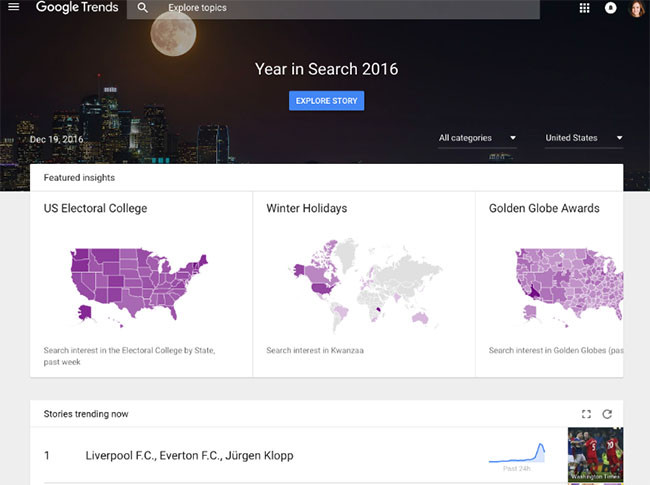Refresh the trending stories list

(607, 414)
